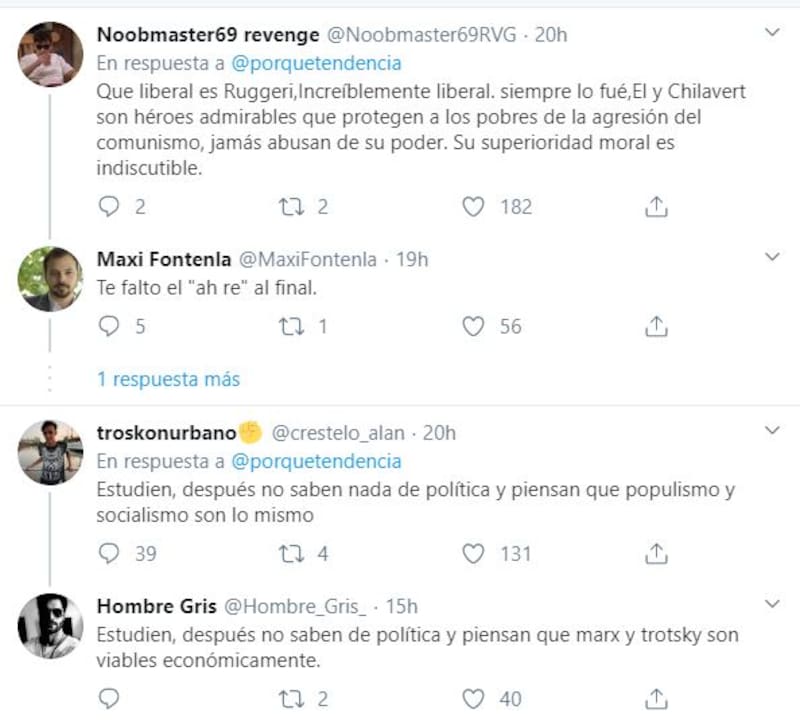This screenshot has height=725, width=800.
Task: Open the dropdown arrow on troskonurbano's tweet
Action: pos(772,431)
